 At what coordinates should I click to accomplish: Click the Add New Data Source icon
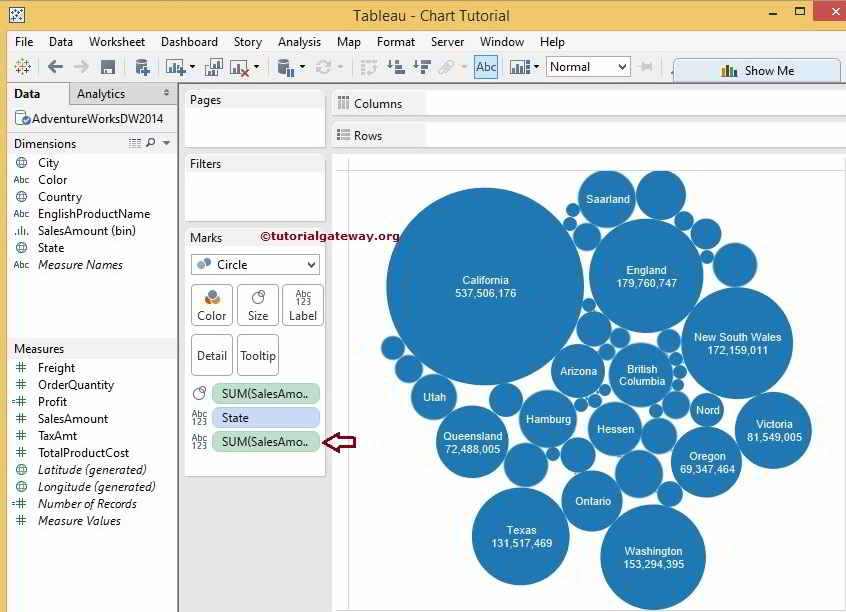click(142, 67)
